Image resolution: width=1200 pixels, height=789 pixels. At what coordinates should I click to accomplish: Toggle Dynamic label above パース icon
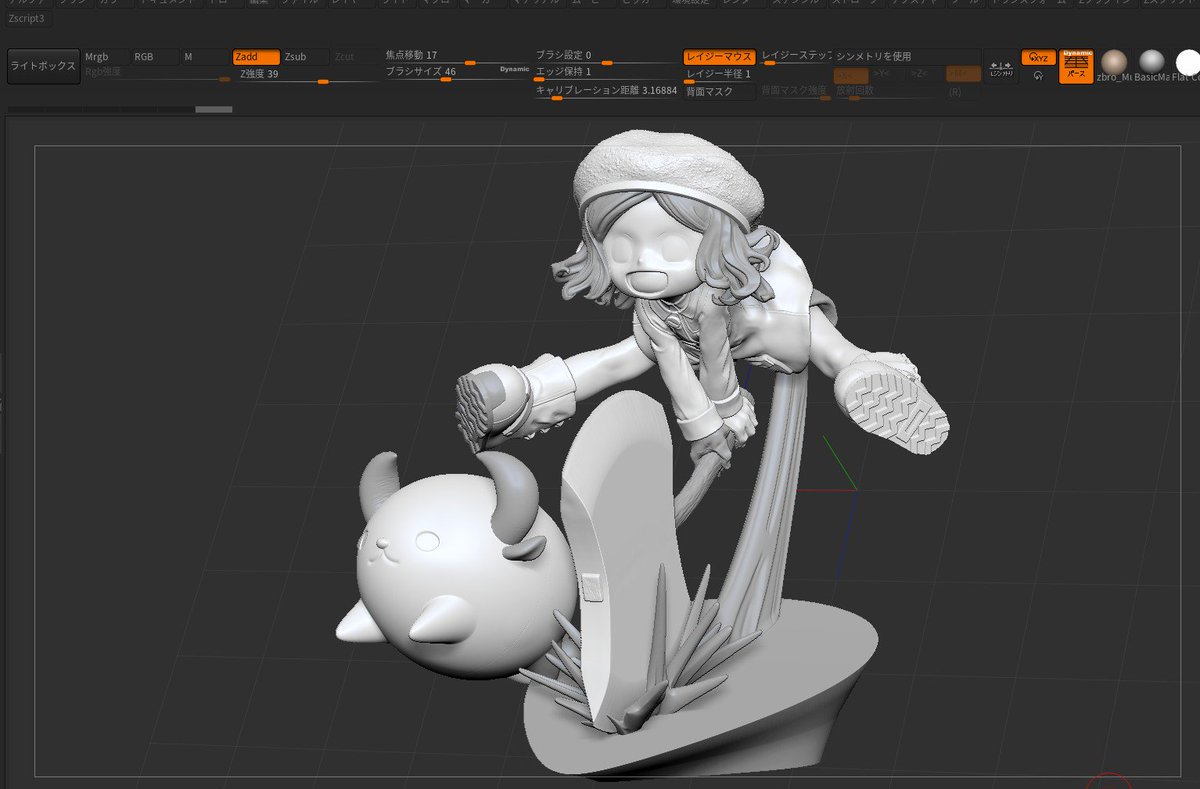coord(1076,52)
